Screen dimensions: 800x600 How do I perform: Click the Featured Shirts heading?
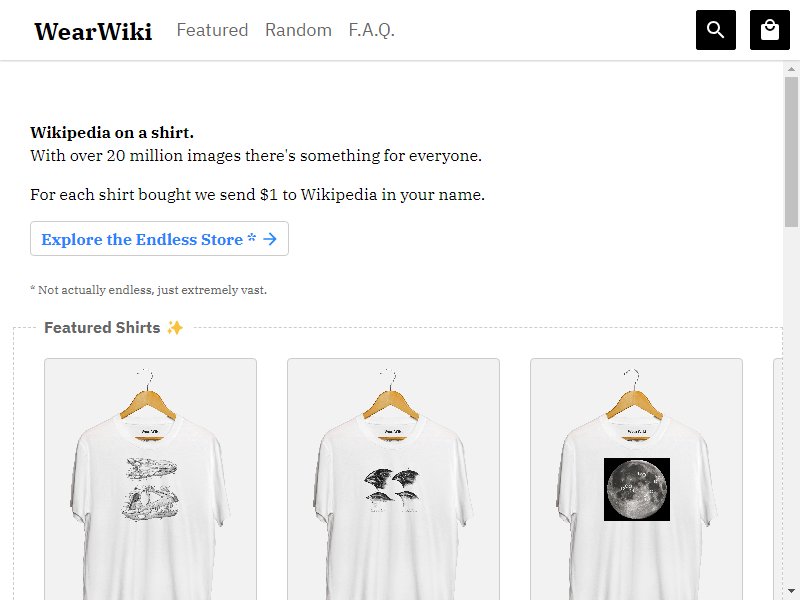tap(102, 328)
